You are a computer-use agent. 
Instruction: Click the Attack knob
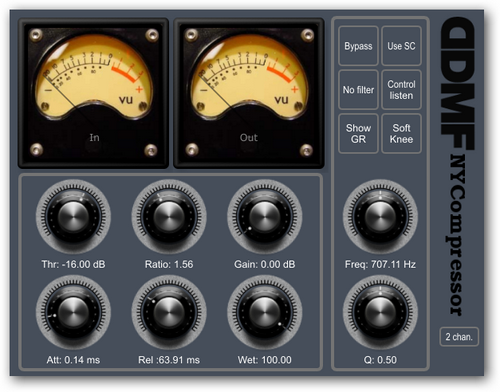pyautogui.click(x=73, y=312)
